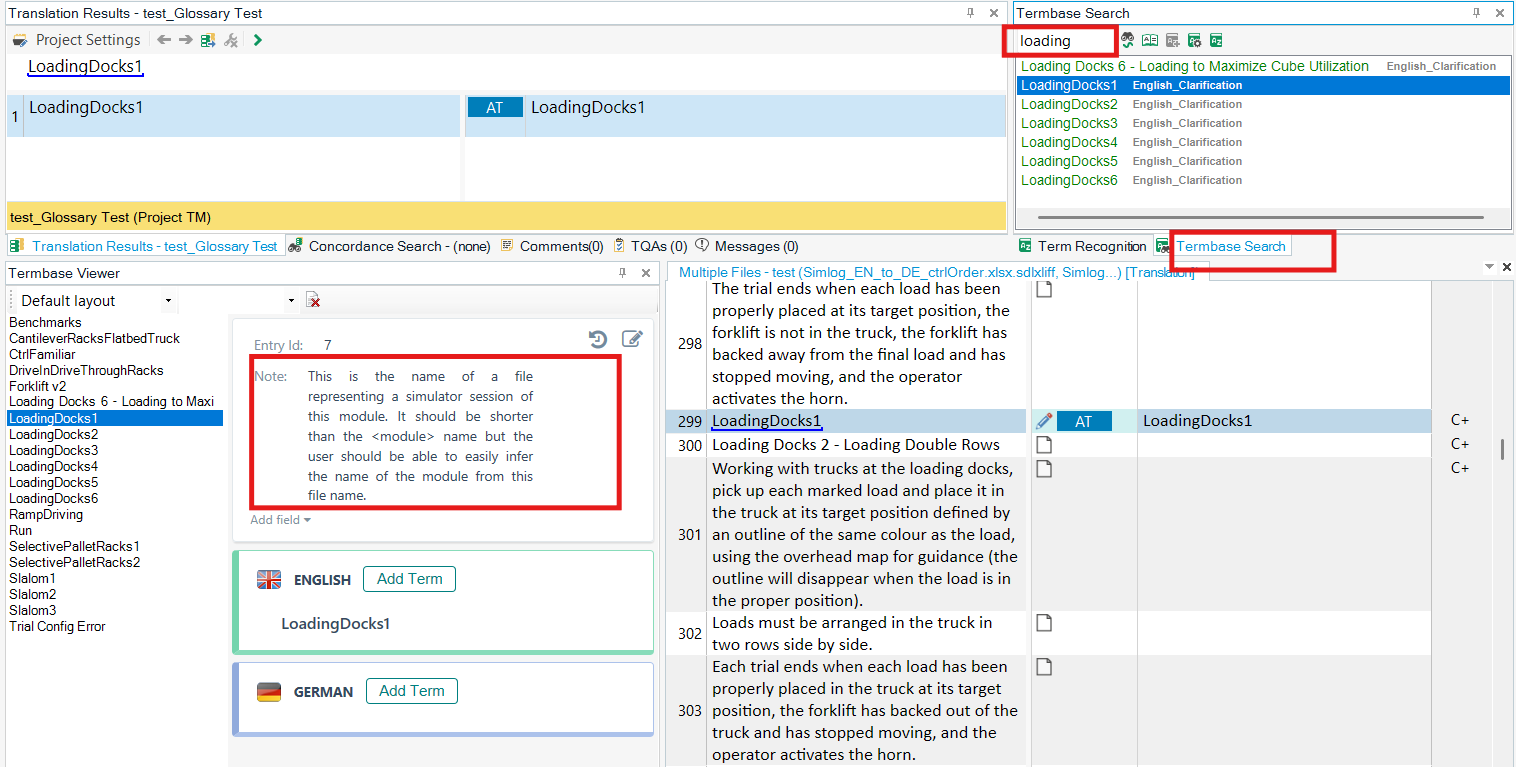
Task: Switch to Concordance Search tab
Action: click(389, 246)
